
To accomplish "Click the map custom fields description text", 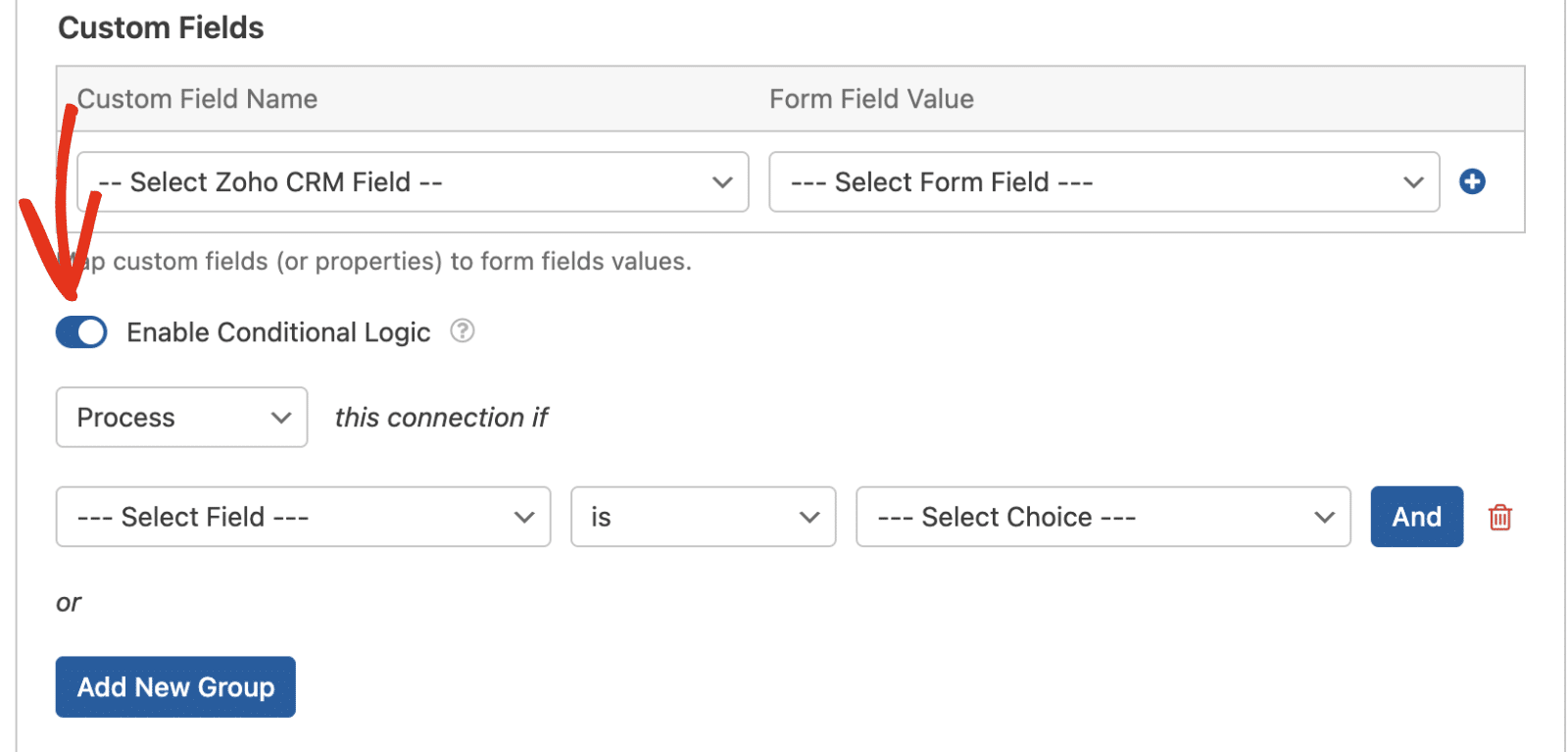I will click(x=373, y=262).
